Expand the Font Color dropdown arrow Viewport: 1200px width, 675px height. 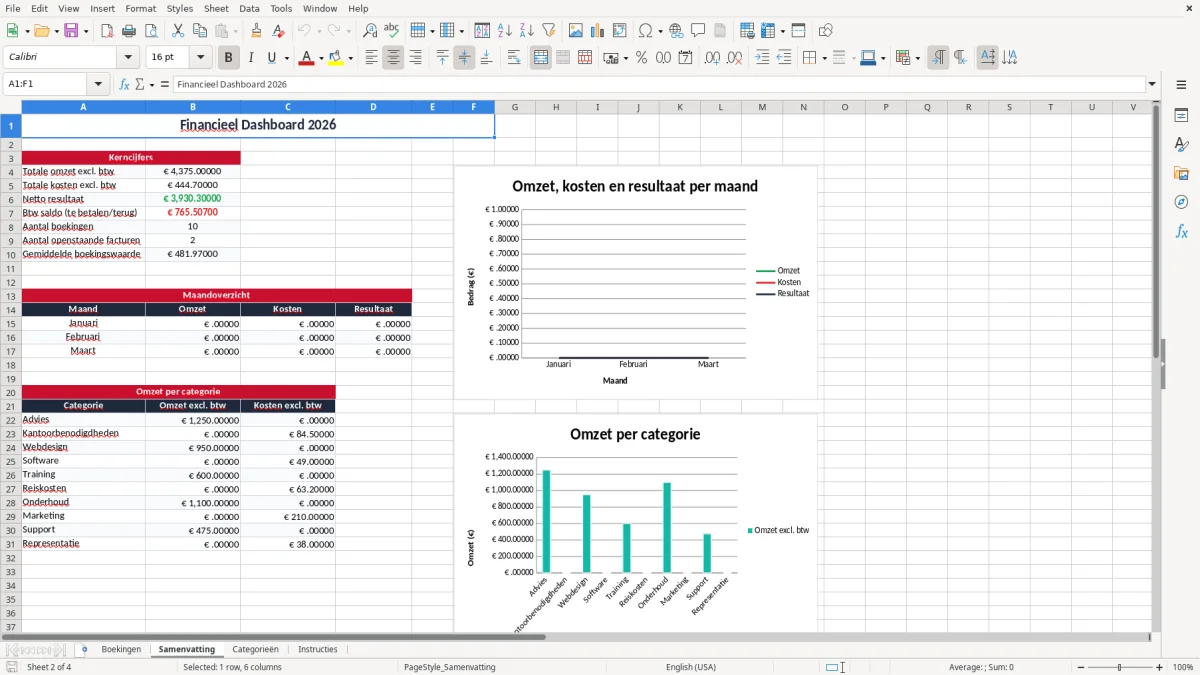(320, 58)
